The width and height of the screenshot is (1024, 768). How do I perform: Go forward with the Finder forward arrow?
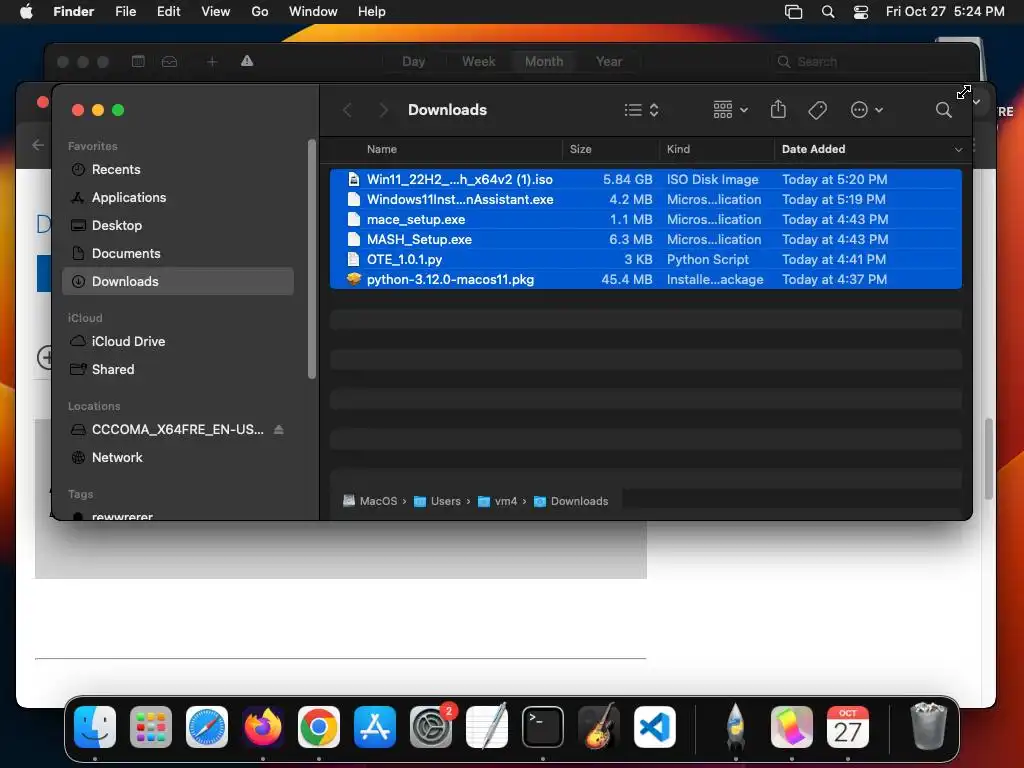(383, 110)
